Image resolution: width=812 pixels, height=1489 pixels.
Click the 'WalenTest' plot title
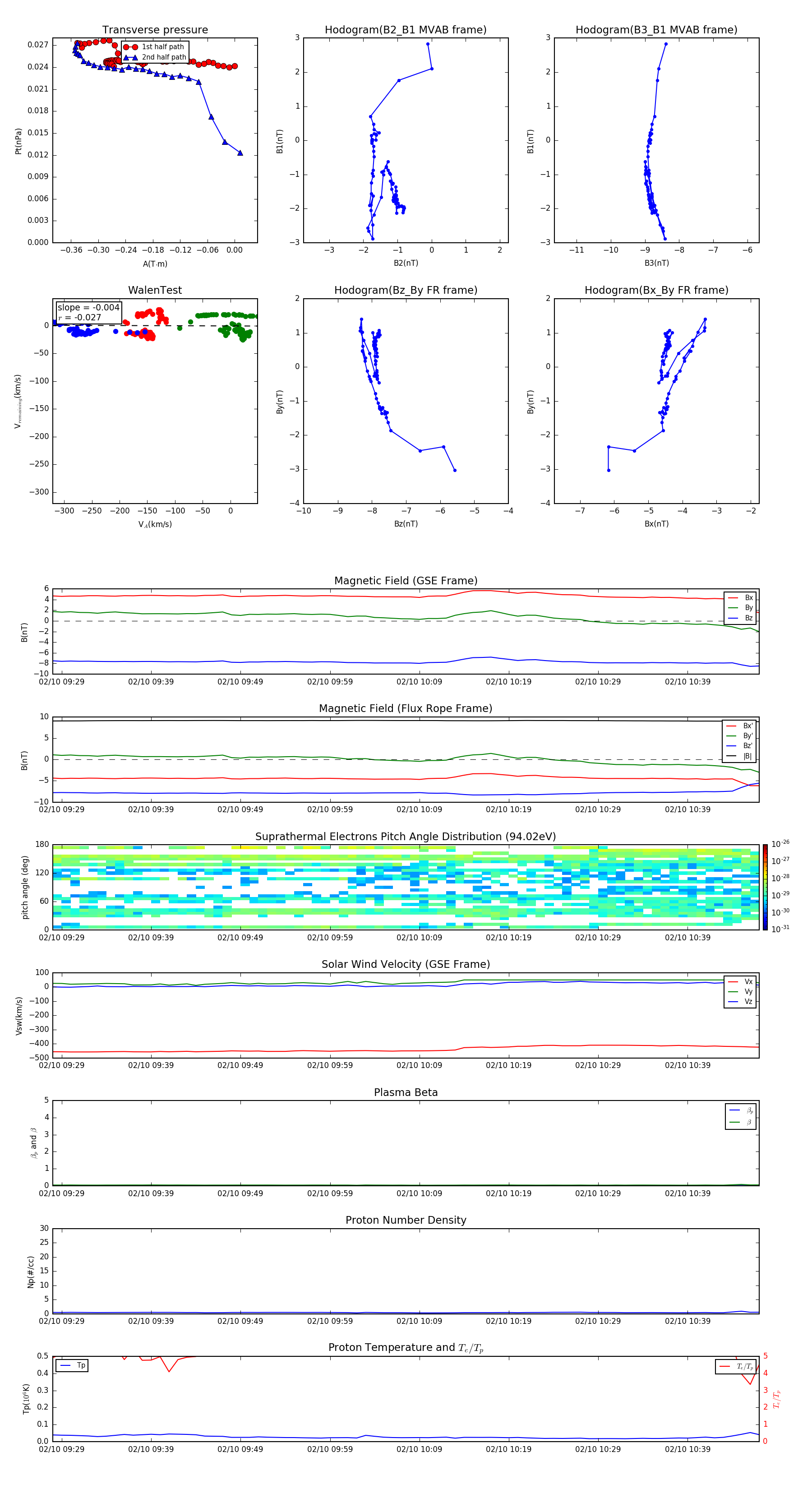point(155,290)
